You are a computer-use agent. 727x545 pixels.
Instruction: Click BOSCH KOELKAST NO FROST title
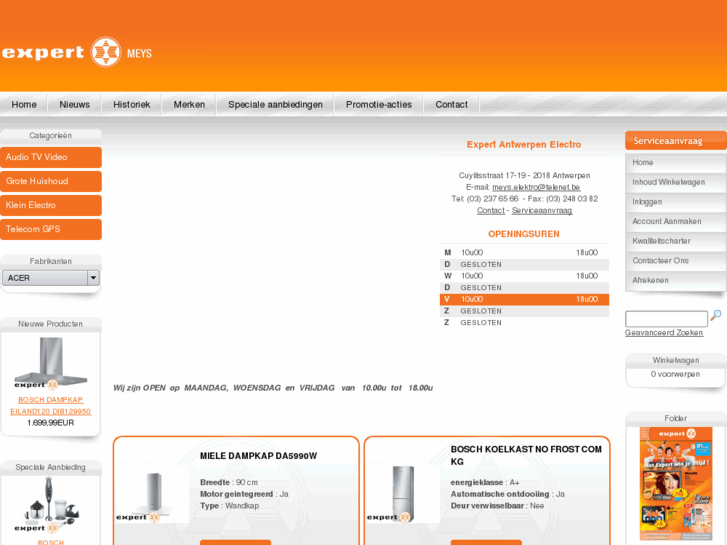526,455
